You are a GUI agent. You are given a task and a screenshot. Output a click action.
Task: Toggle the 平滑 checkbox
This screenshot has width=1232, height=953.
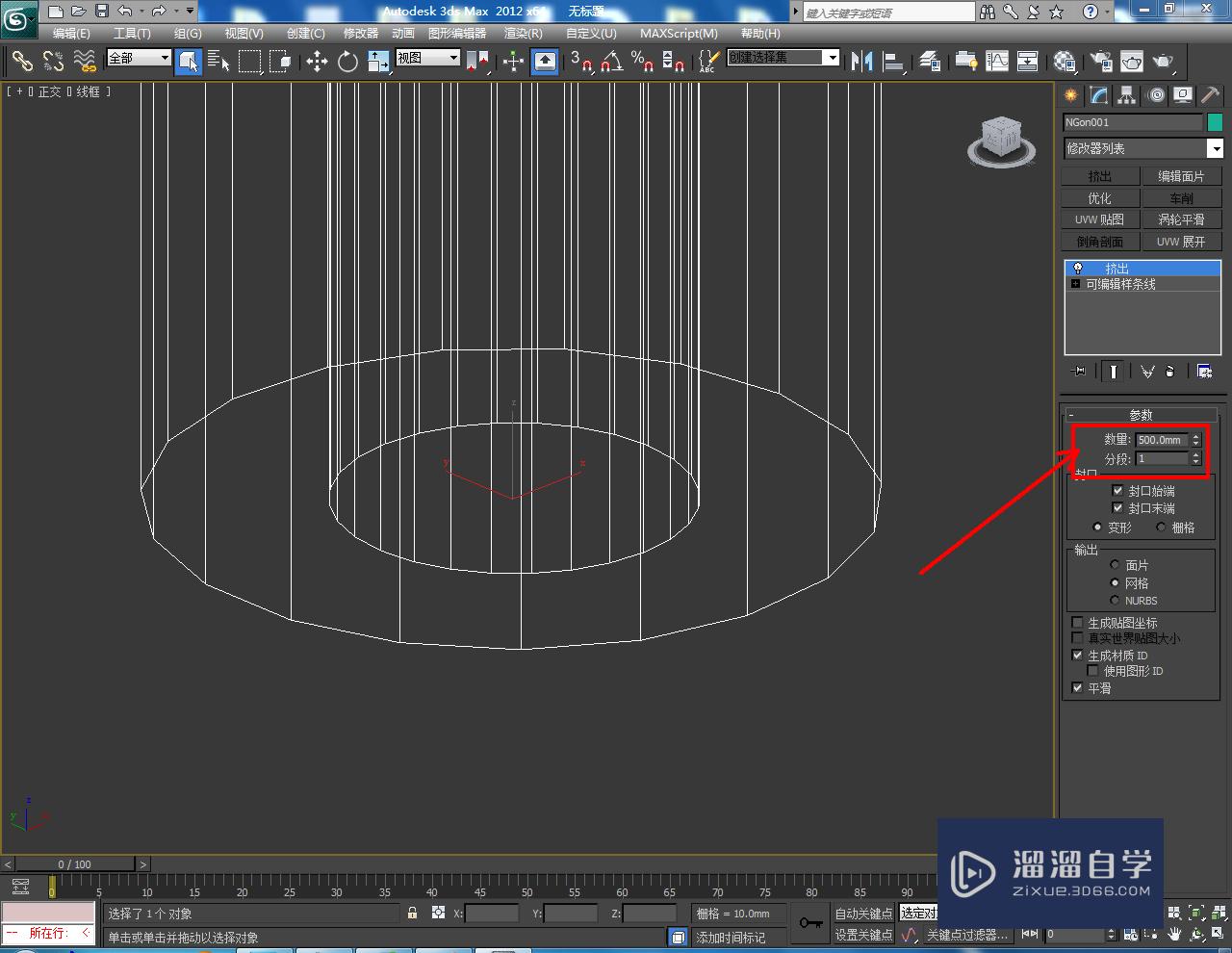click(x=1078, y=688)
